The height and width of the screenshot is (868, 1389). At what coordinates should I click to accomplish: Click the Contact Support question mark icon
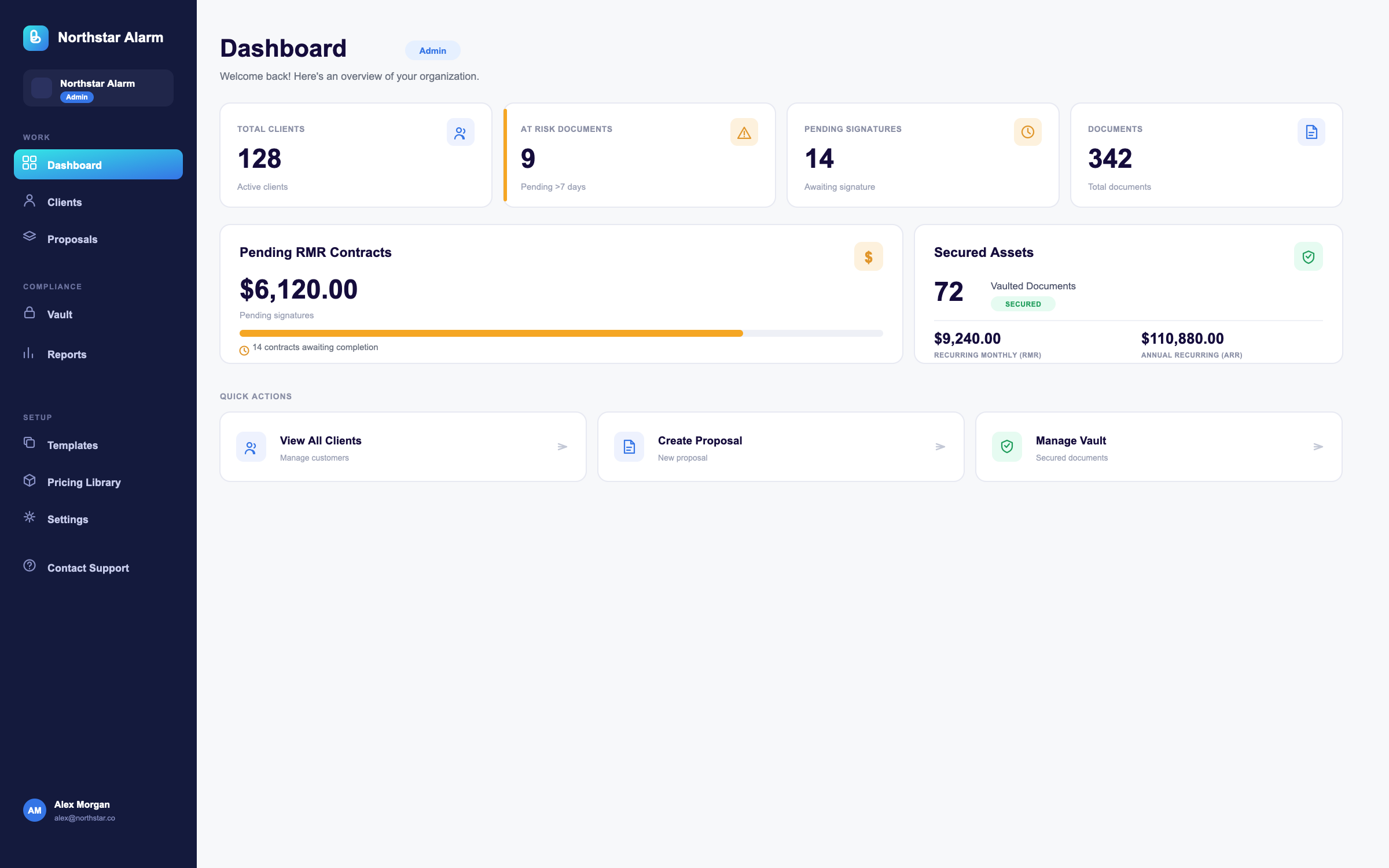tap(30, 565)
